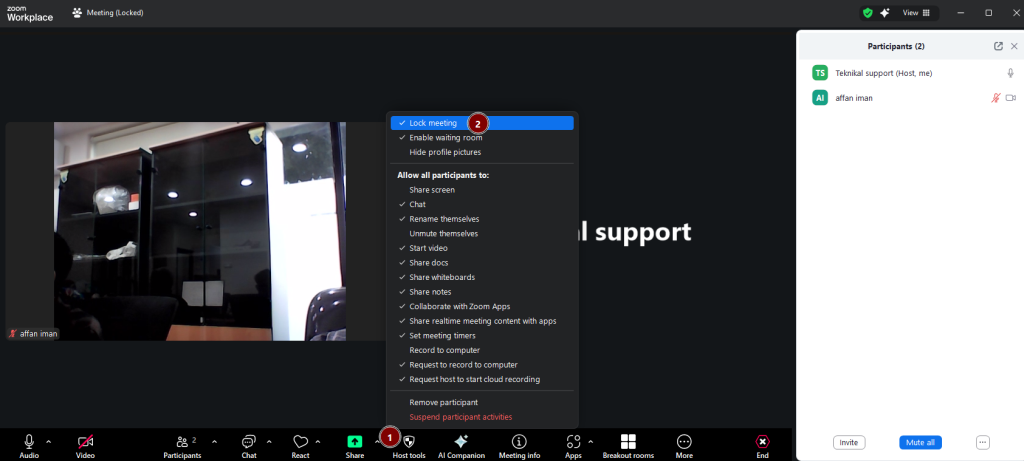Open the More options toolbar icon
The height and width of the screenshot is (461, 1024).
(684, 441)
